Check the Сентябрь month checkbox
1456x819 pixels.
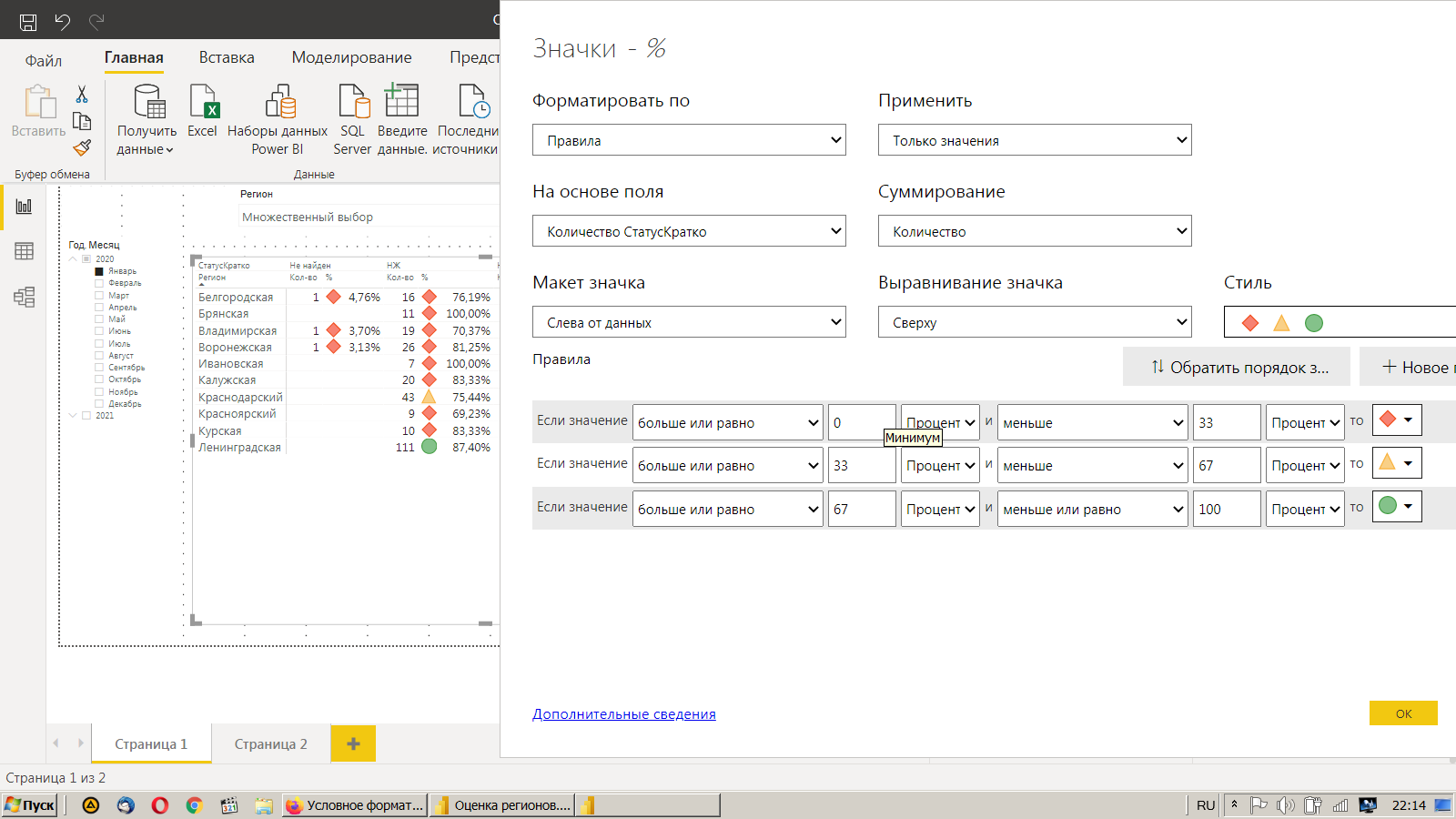(99, 368)
